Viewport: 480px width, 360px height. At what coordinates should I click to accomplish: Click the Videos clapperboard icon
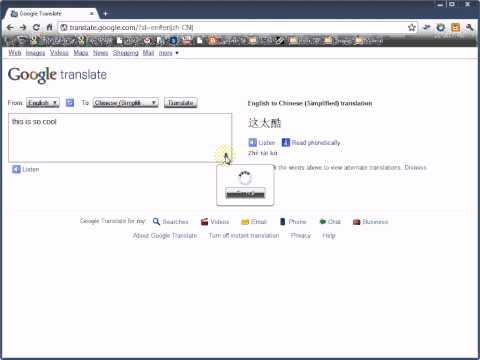pos(204,222)
